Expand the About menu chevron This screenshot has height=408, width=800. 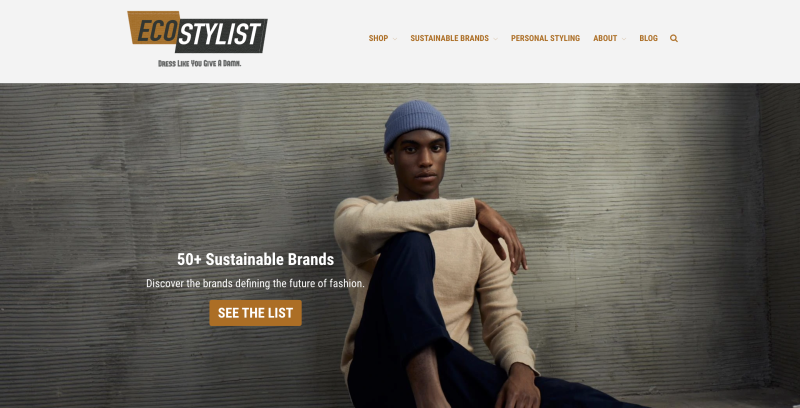623,39
